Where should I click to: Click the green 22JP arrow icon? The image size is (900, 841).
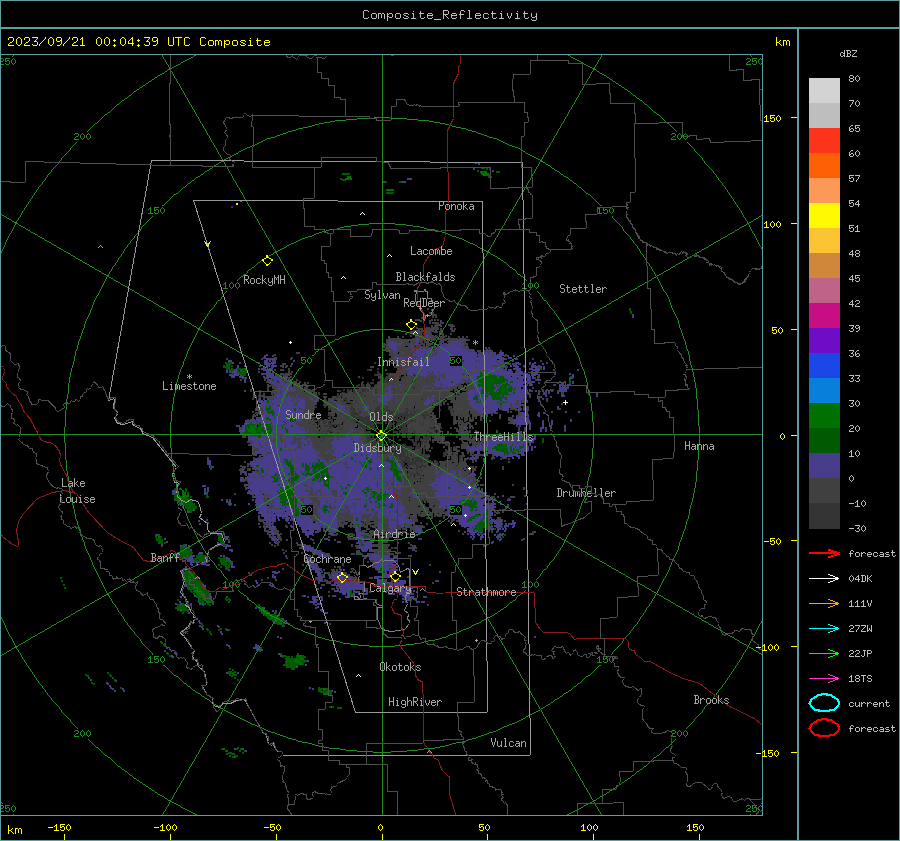click(824, 653)
